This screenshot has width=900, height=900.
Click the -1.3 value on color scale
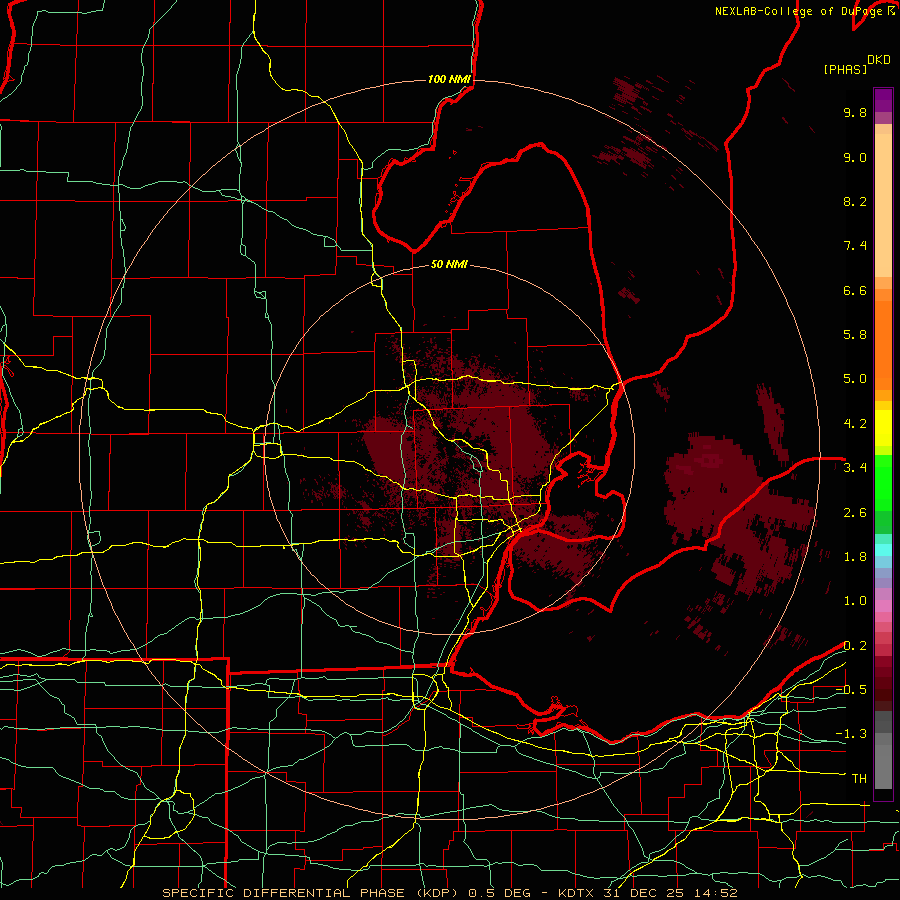pos(851,734)
